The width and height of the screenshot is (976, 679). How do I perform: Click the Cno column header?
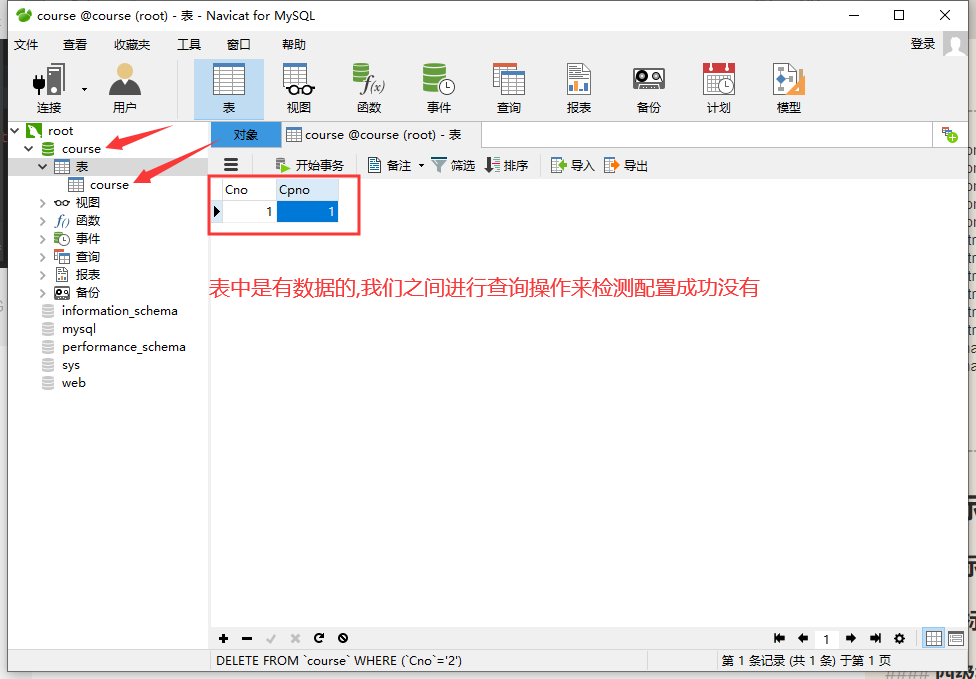point(250,190)
